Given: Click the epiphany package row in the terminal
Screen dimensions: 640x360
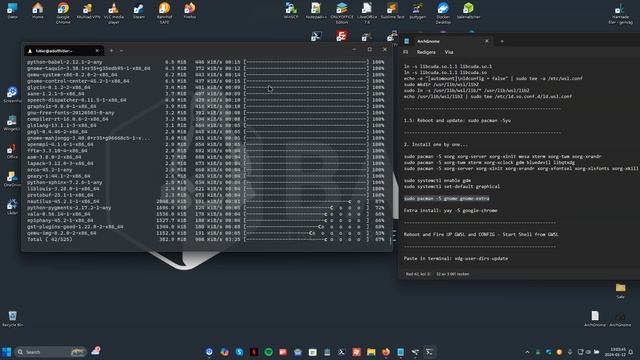Looking at the screenshot, I should pos(205,220).
